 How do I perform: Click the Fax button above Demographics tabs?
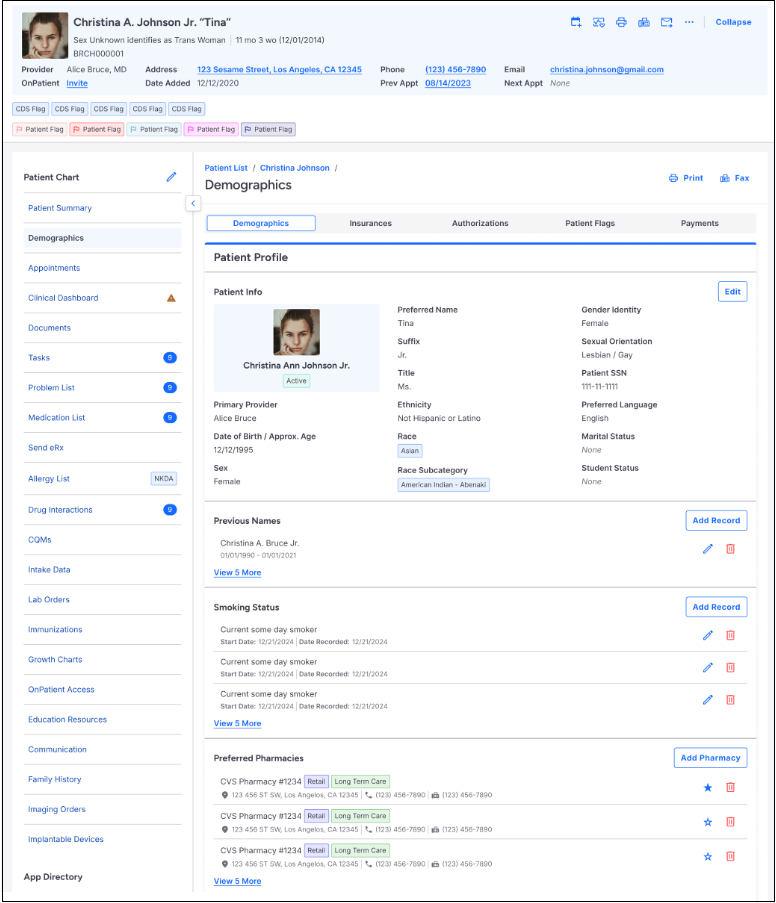click(x=735, y=178)
